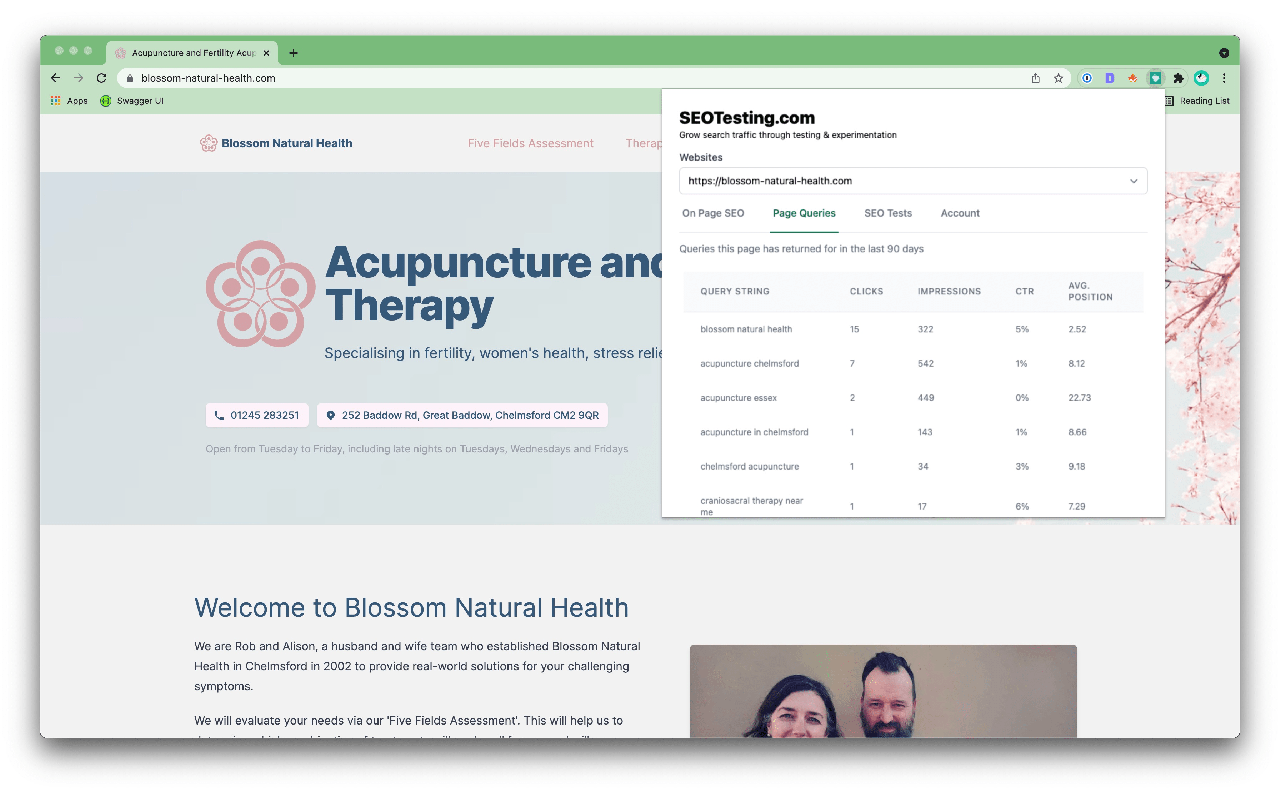
Task: Open the tab search dropdown arrow
Action: (x=1224, y=53)
